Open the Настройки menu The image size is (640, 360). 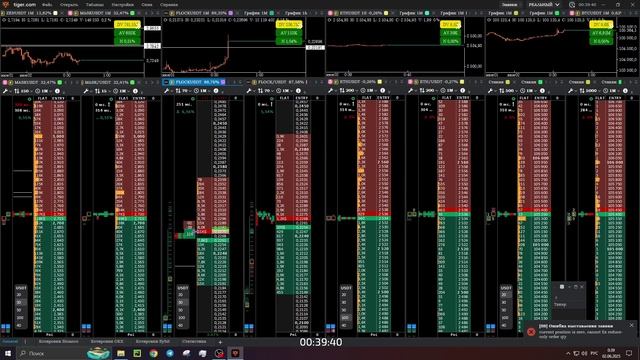tap(122, 4)
